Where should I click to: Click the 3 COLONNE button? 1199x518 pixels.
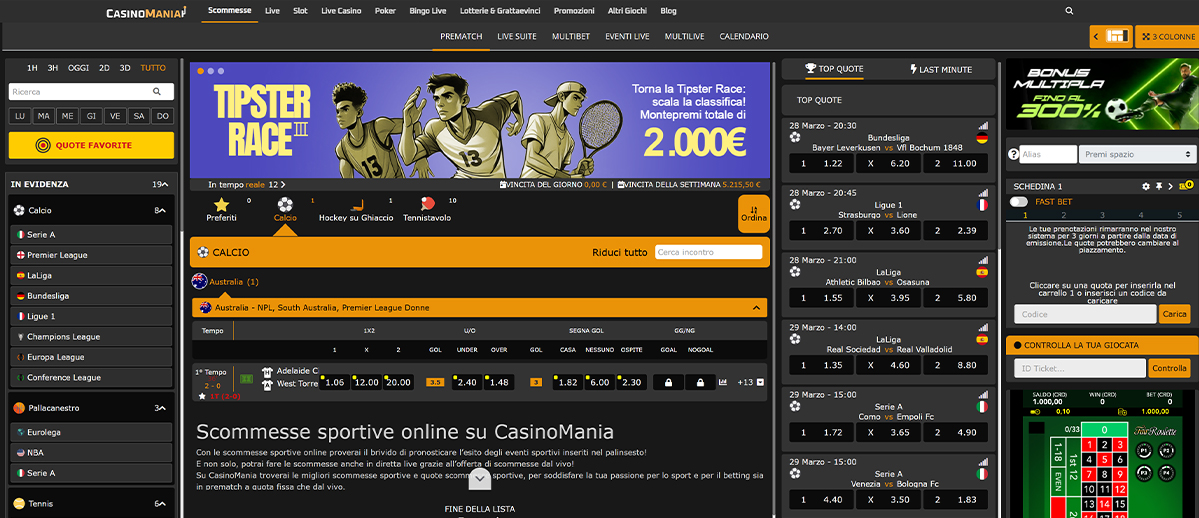(x=1166, y=36)
